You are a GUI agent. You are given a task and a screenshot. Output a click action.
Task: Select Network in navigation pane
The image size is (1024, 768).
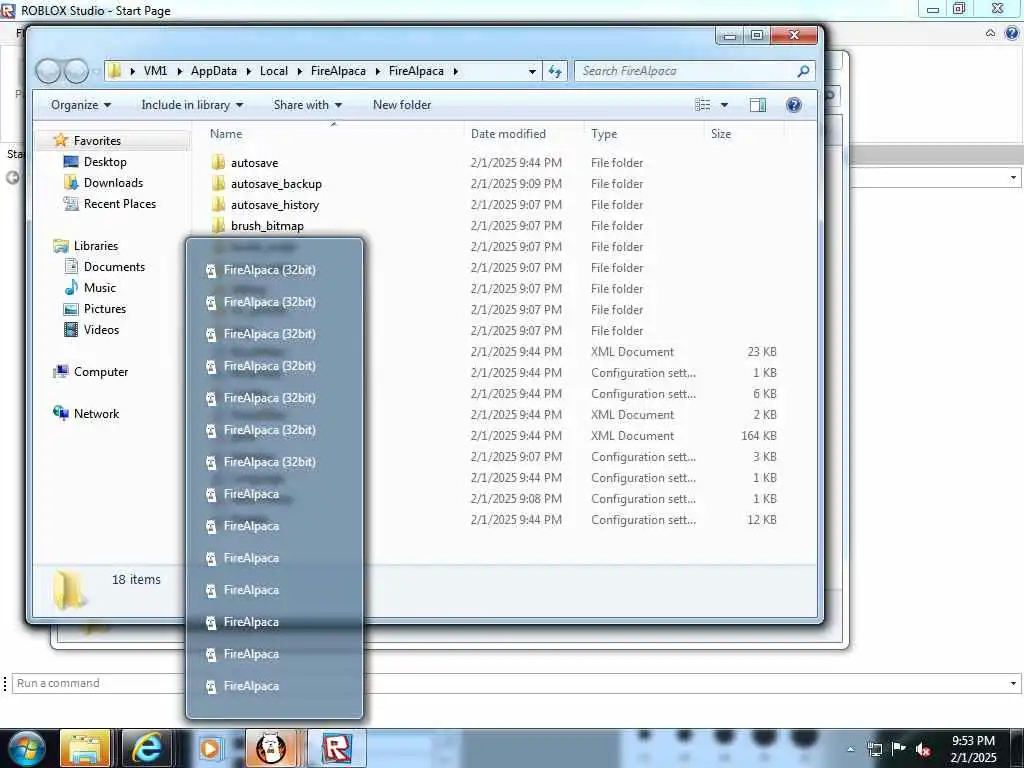pos(96,413)
